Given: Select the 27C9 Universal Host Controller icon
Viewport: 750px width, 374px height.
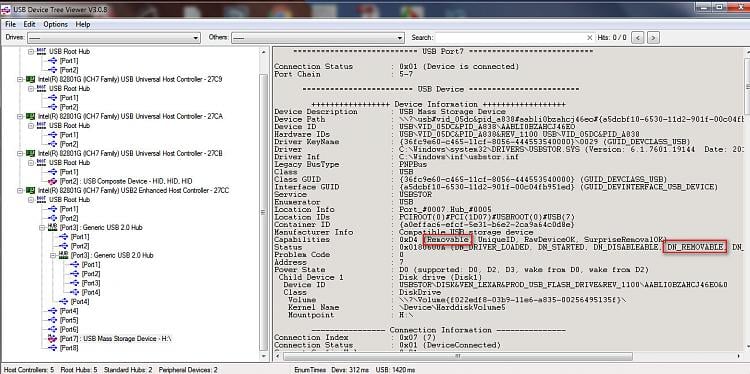Looking at the screenshot, I should point(30,79).
